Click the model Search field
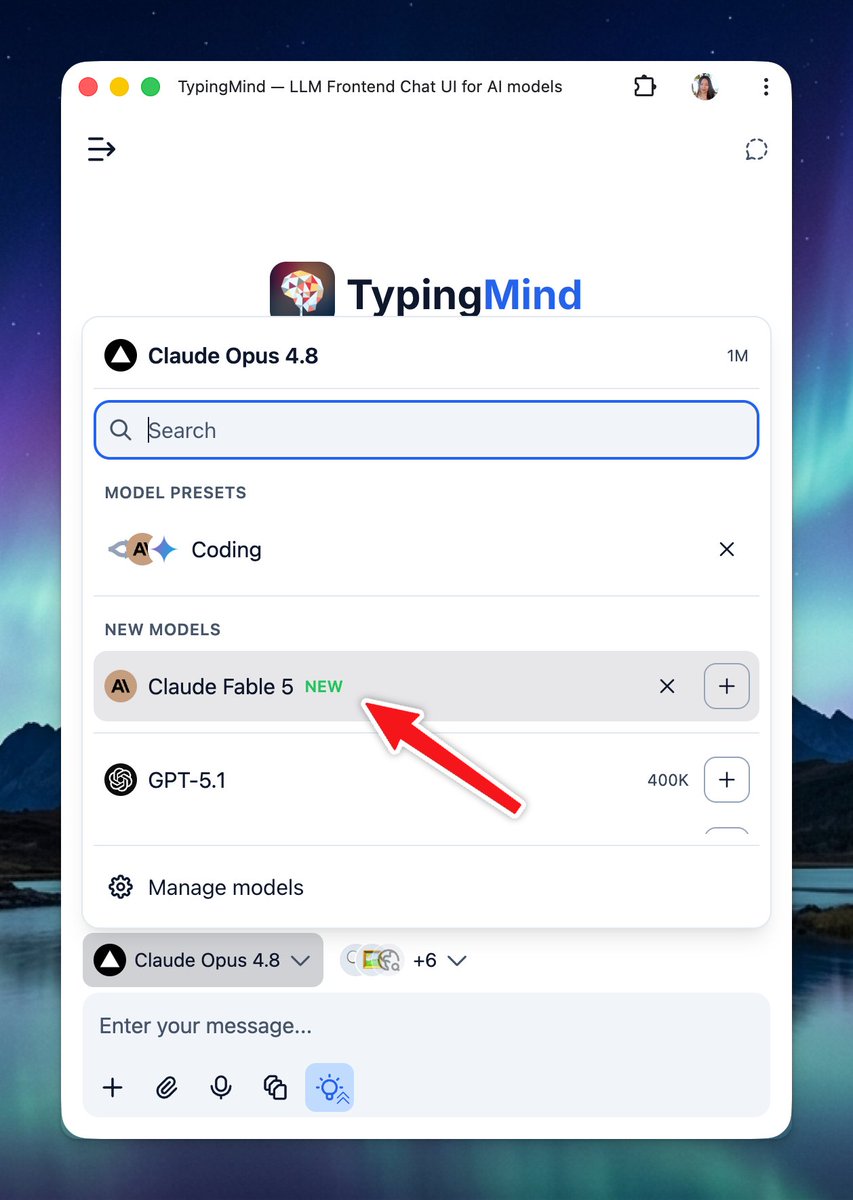This screenshot has height=1200, width=853. pos(426,430)
